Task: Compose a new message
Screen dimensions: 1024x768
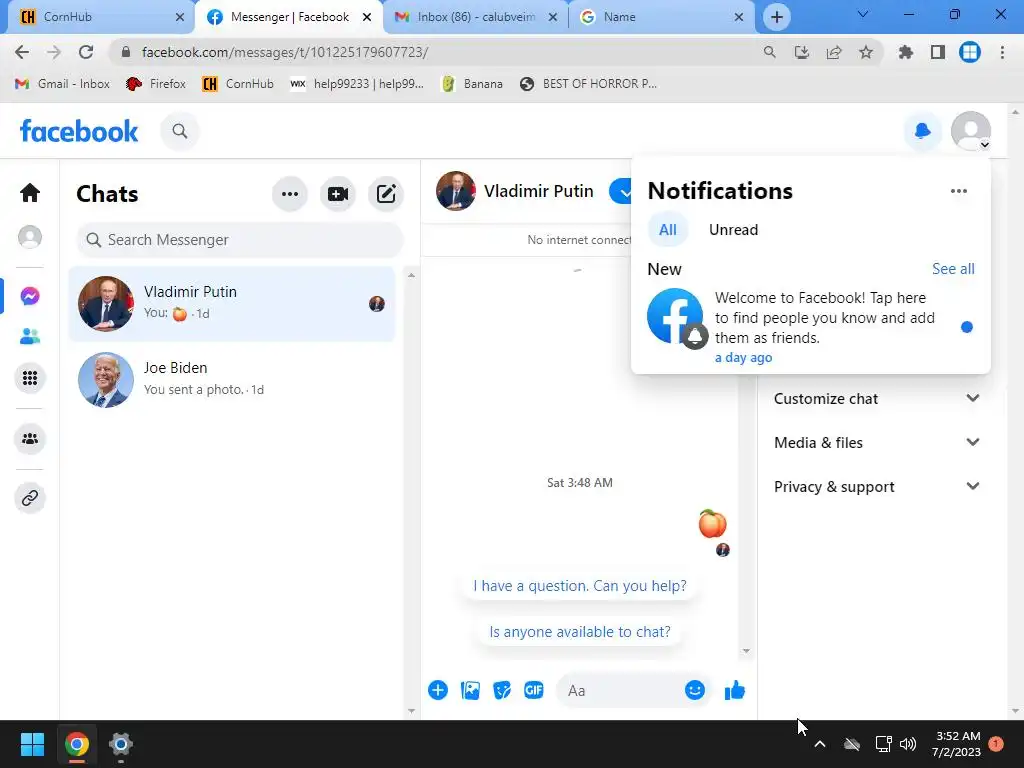Action: point(386,194)
